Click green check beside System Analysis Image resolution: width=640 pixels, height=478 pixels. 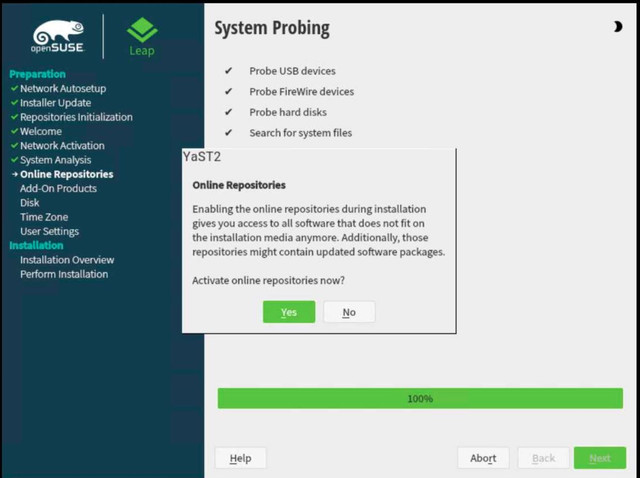pyautogui.click(x=15, y=160)
